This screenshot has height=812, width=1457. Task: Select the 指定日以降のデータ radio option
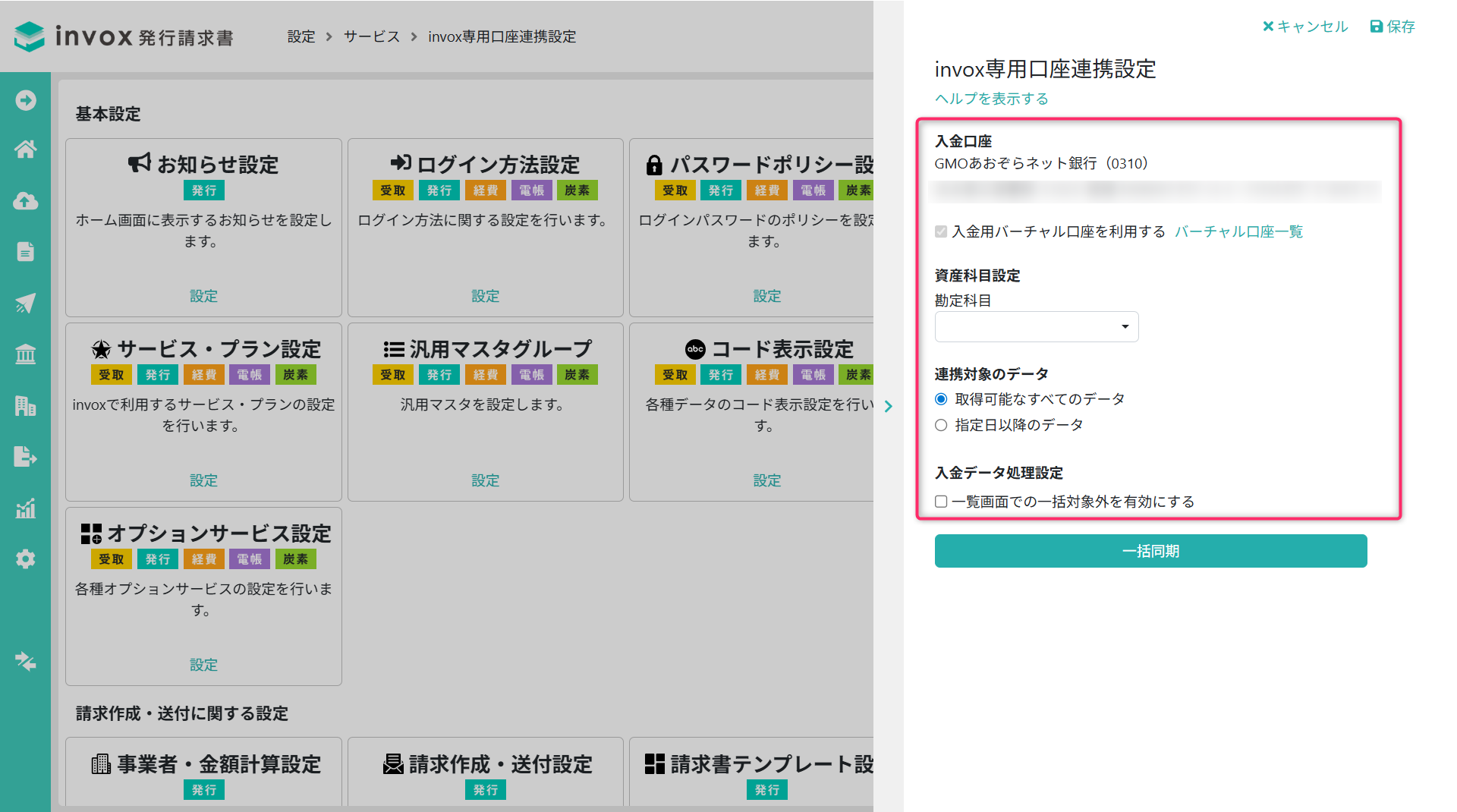point(941,425)
